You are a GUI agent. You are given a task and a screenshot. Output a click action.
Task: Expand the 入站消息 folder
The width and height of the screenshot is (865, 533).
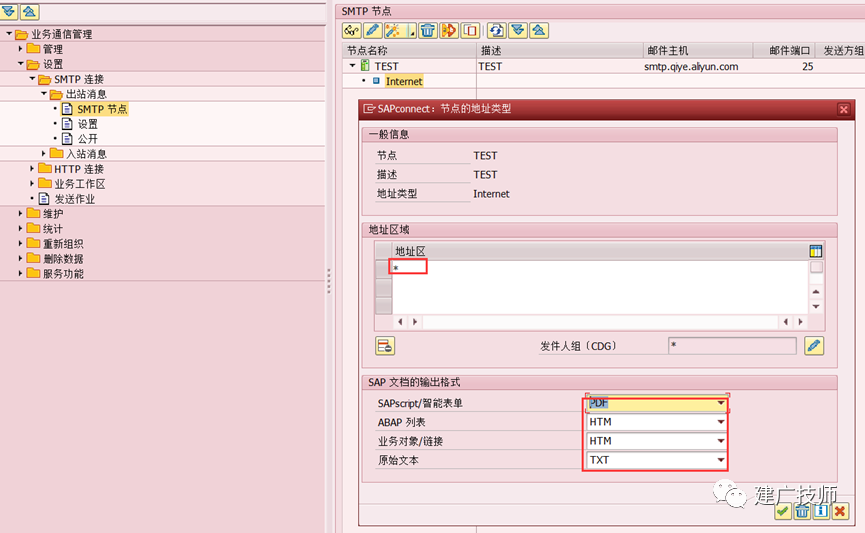(x=44, y=153)
